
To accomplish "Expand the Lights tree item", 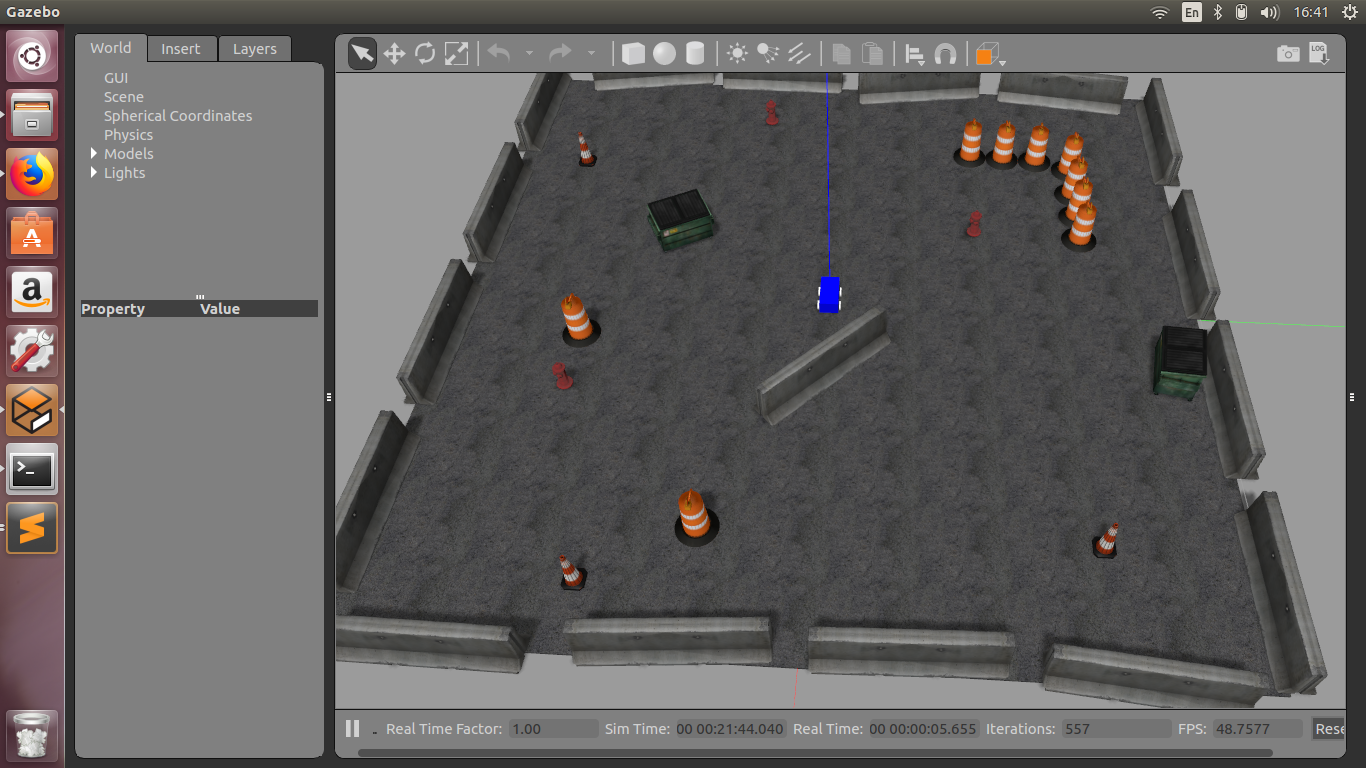I will tap(93, 172).
